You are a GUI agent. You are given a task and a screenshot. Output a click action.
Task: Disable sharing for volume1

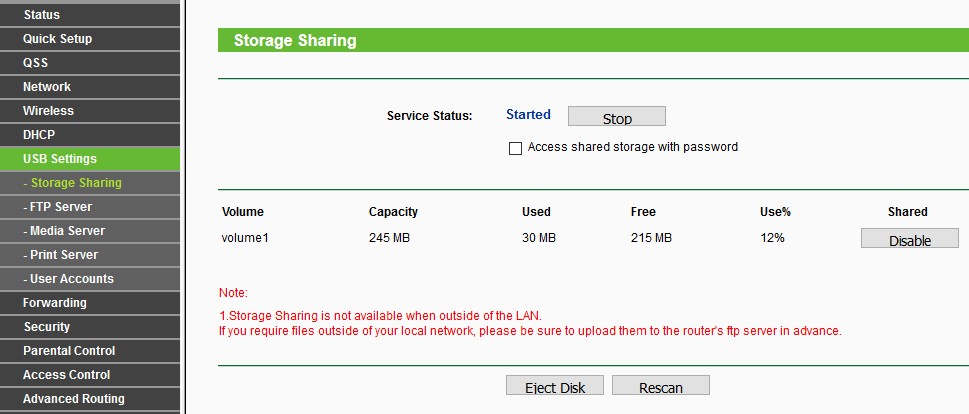[x=909, y=239]
